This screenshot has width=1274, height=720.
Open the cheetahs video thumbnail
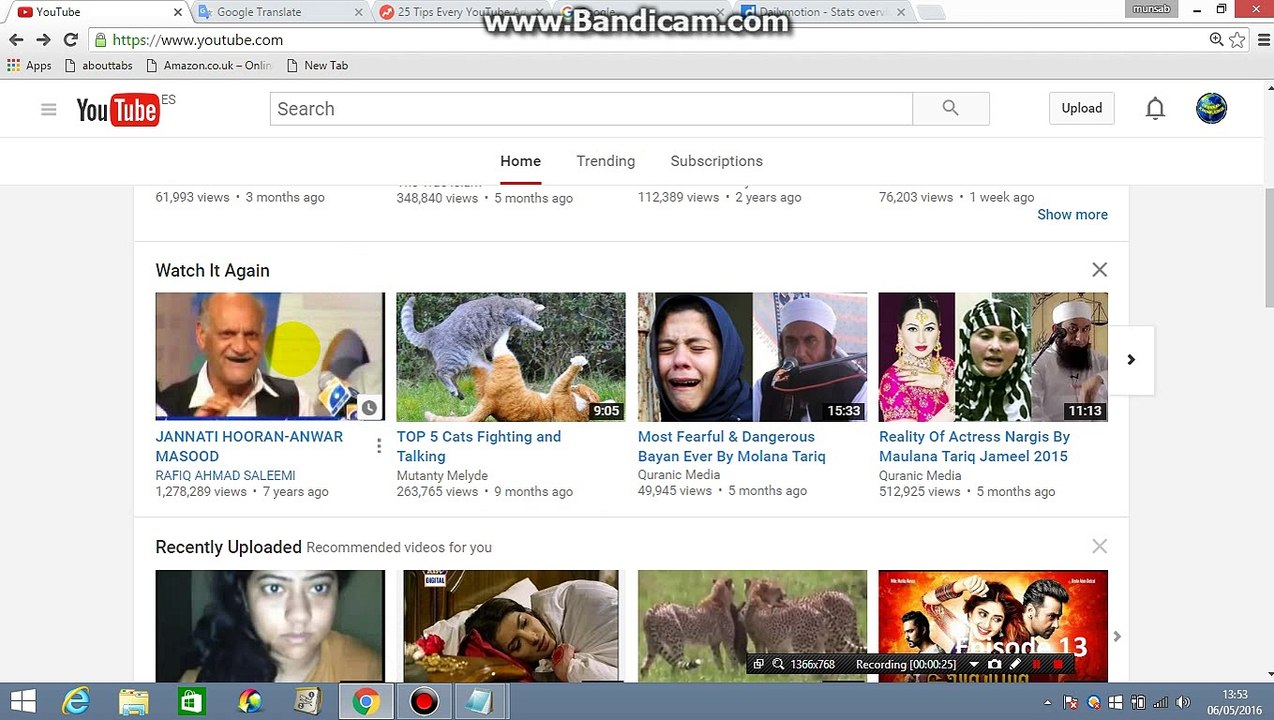coord(752,625)
